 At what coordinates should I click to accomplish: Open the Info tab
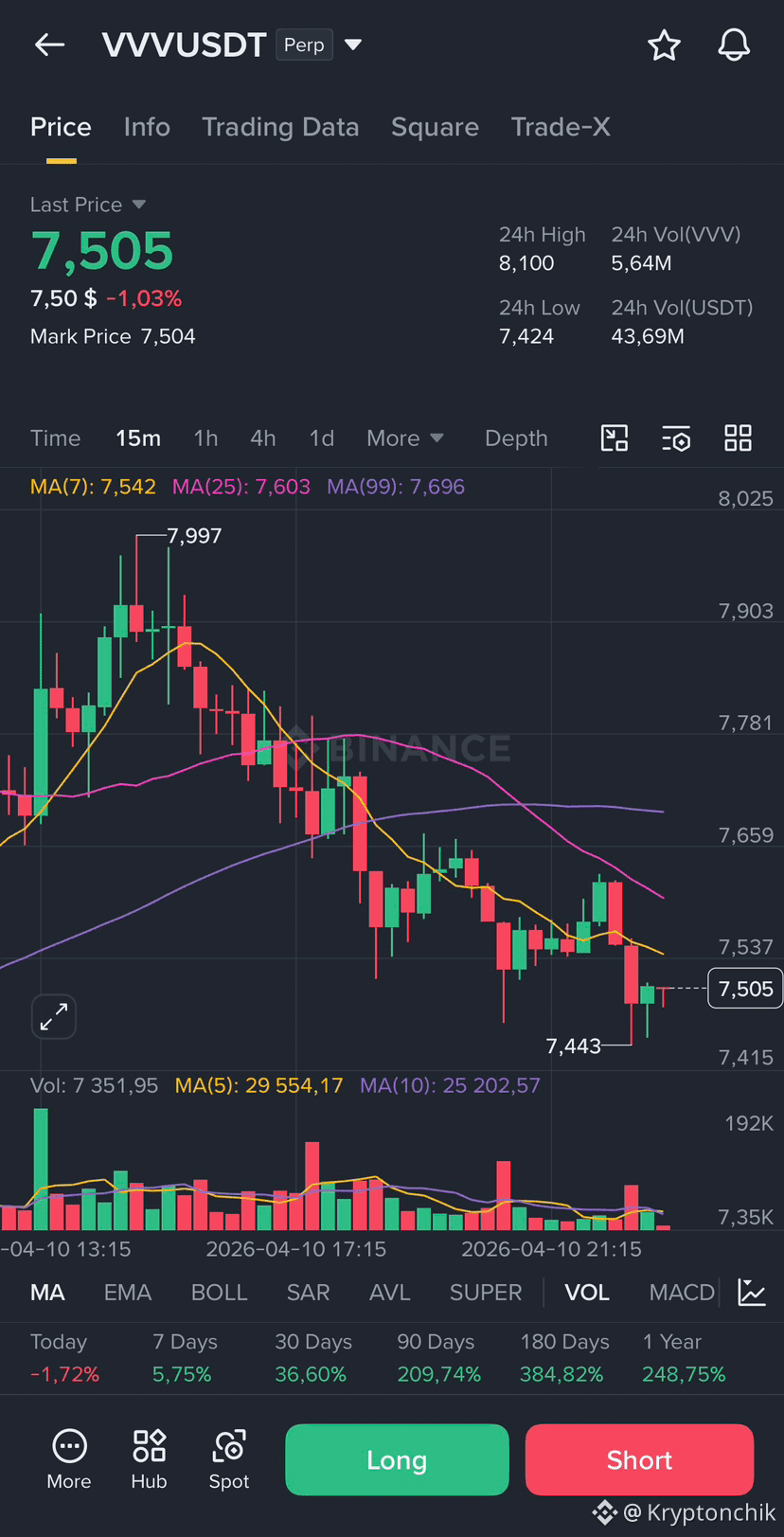click(x=147, y=127)
